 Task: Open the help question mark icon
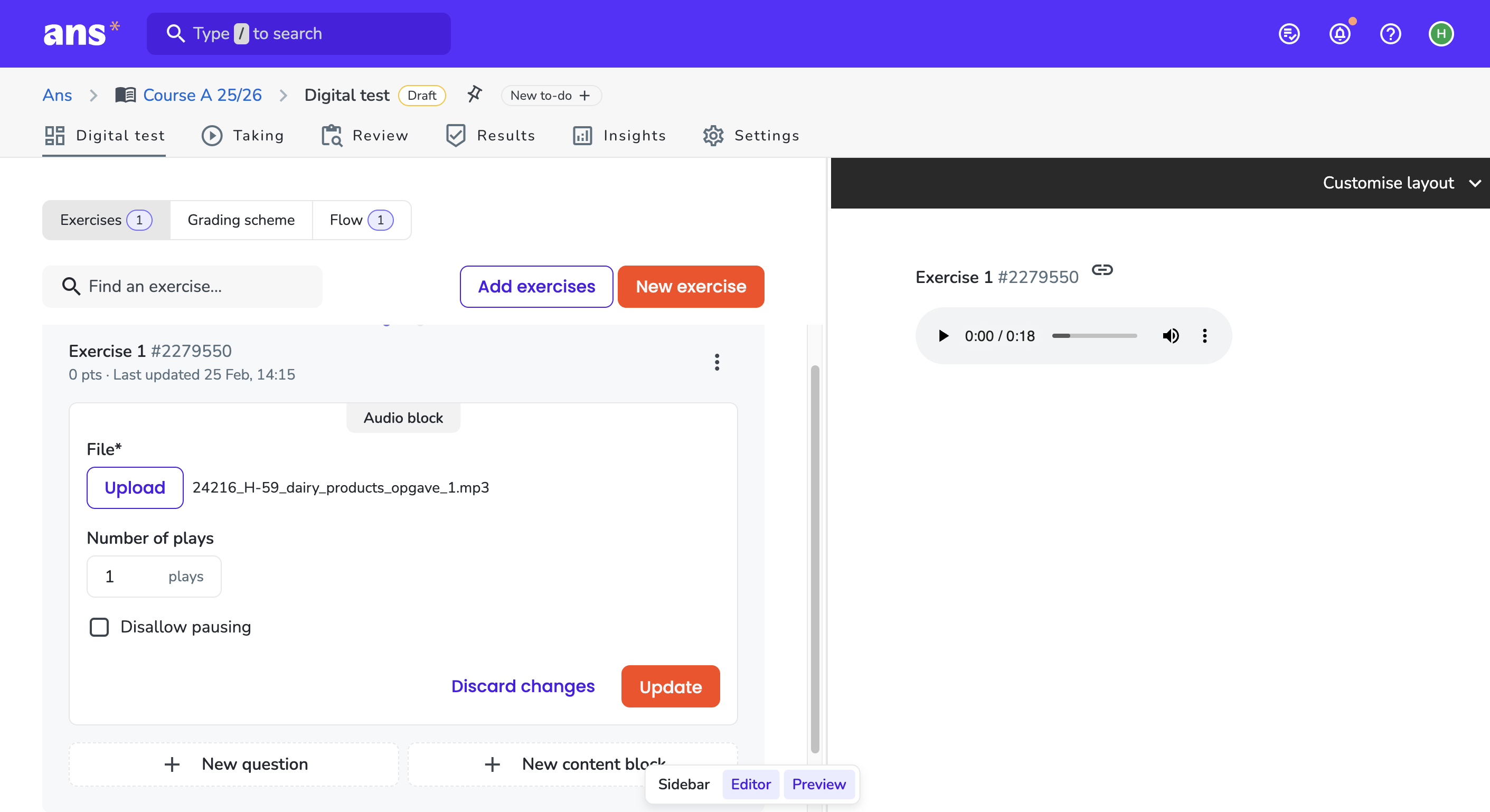(1390, 34)
